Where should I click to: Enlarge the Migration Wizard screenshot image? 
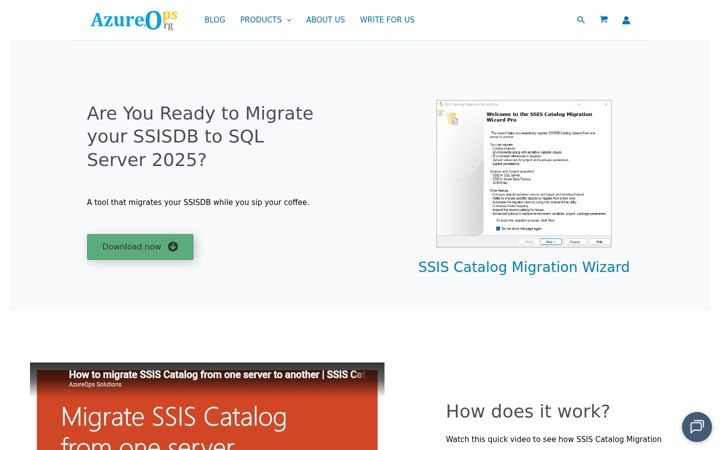tap(523, 174)
